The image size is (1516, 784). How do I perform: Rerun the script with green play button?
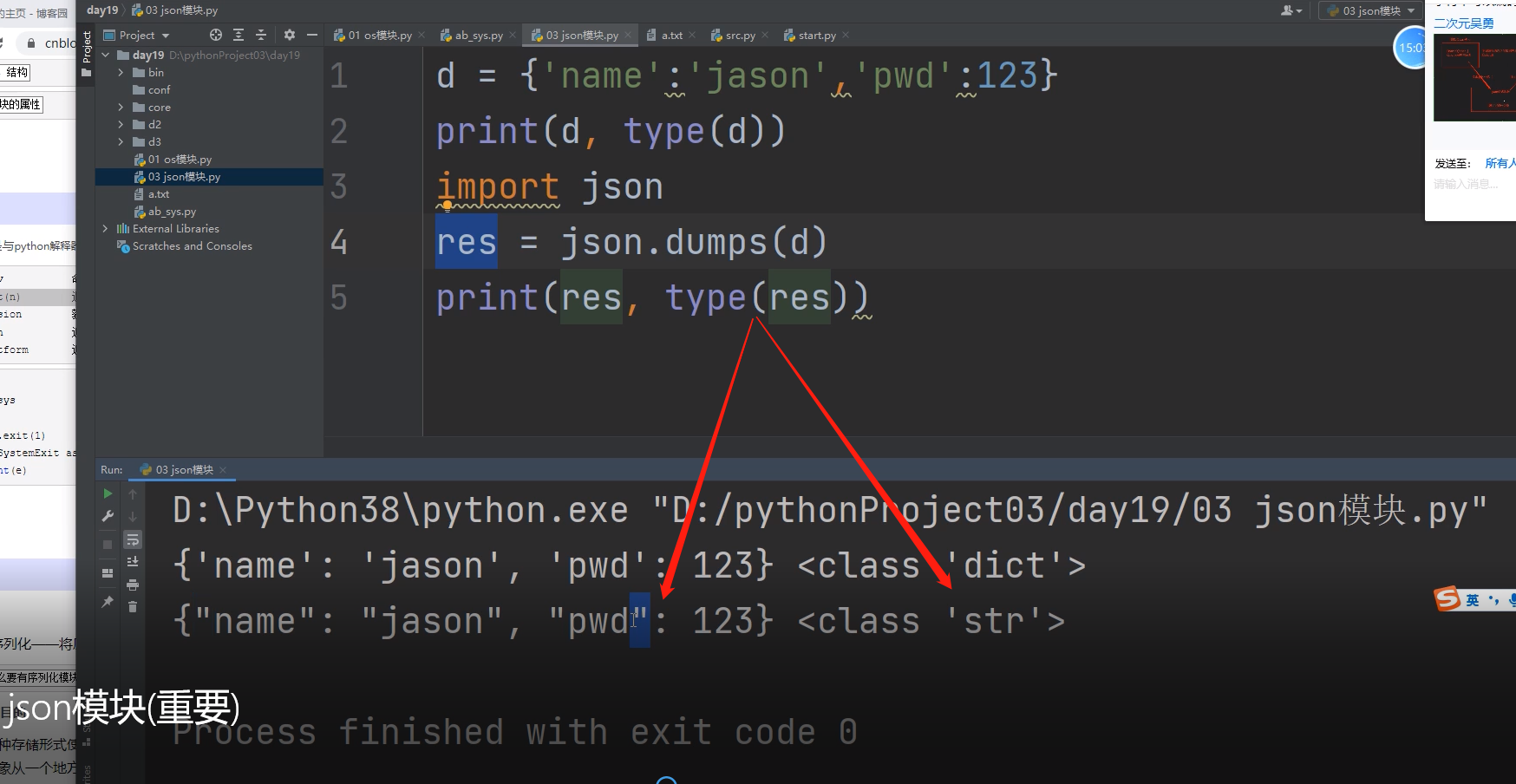tap(108, 493)
